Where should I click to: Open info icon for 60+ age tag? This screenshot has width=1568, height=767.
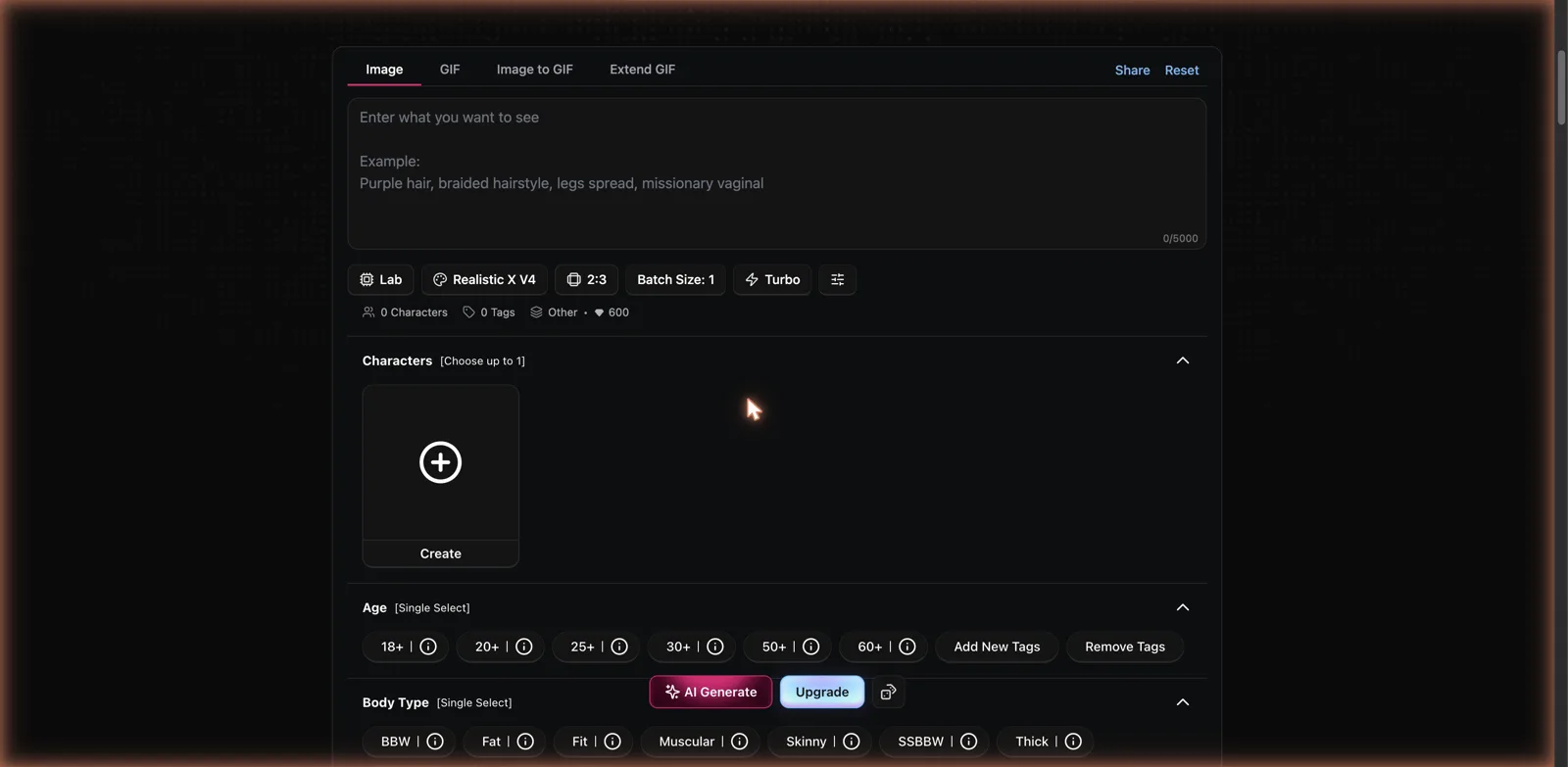pyautogui.click(x=907, y=647)
